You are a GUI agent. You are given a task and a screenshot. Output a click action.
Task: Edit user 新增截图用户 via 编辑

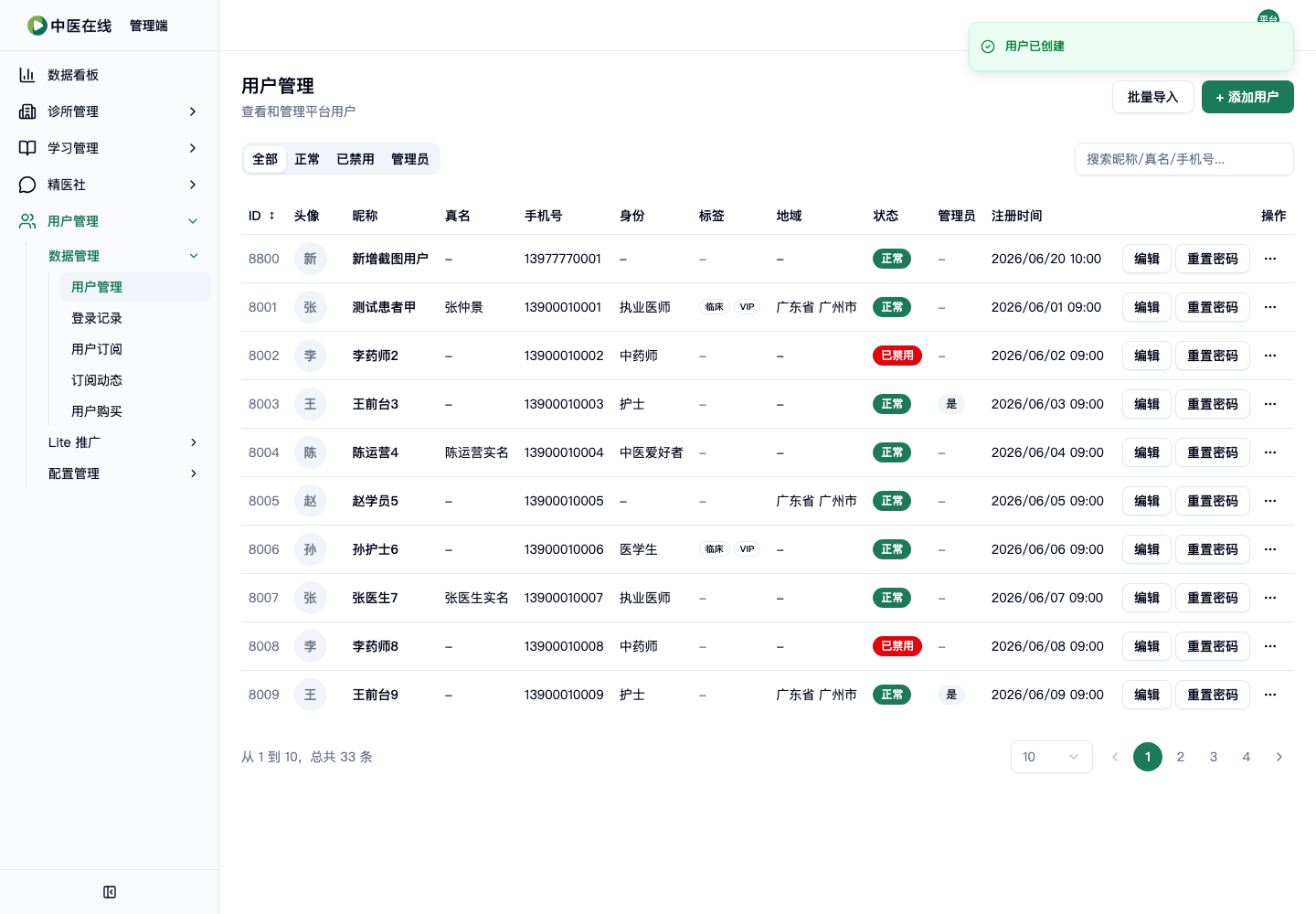point(1147,259)
